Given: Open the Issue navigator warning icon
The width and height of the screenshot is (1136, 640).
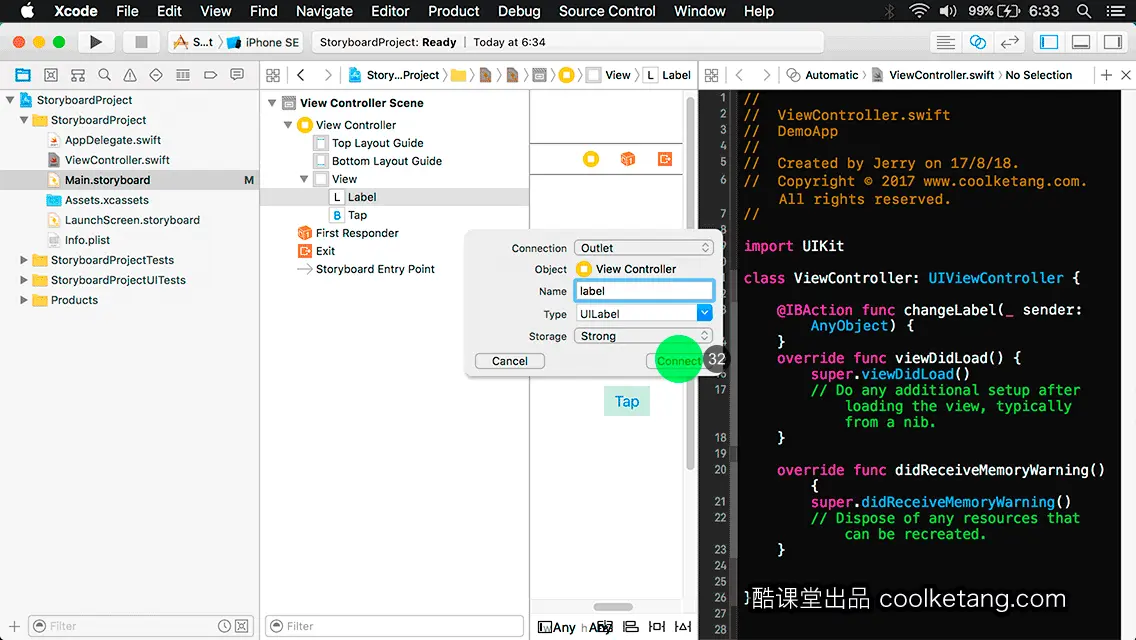Looking at the screenshot, I should 130,75.
